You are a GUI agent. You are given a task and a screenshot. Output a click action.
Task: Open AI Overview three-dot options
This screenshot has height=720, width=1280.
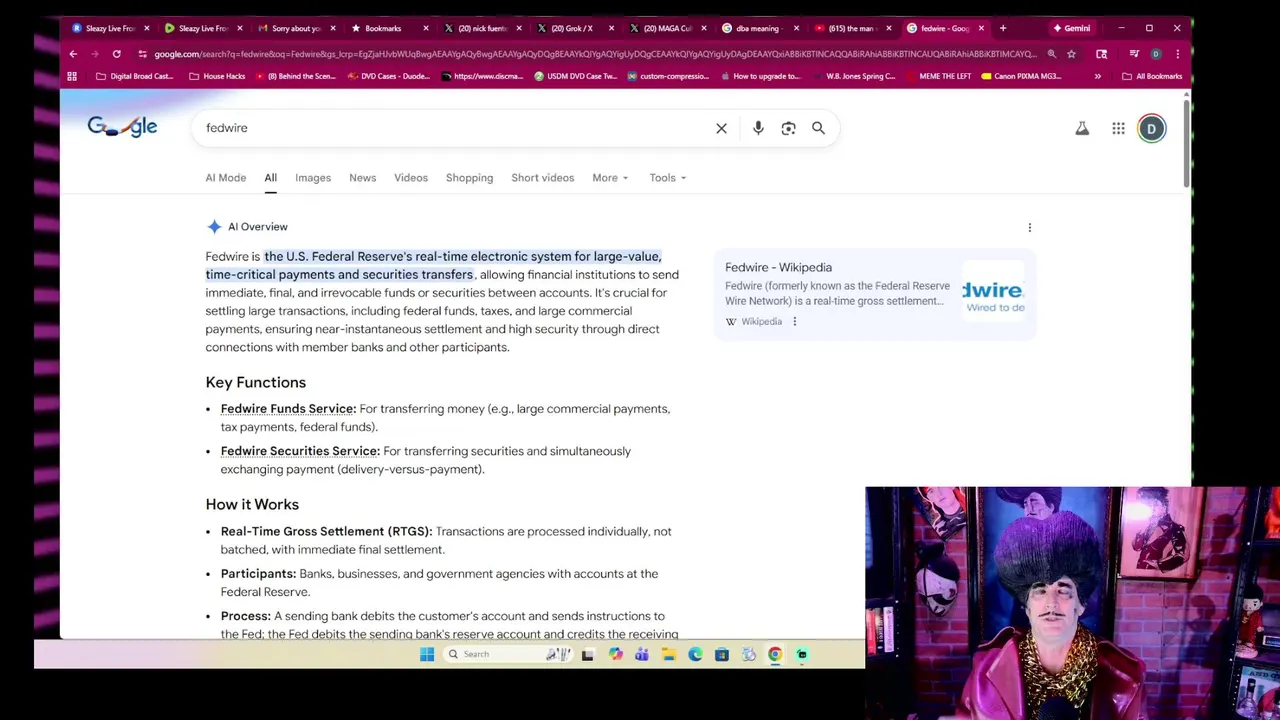point(1029,227)
